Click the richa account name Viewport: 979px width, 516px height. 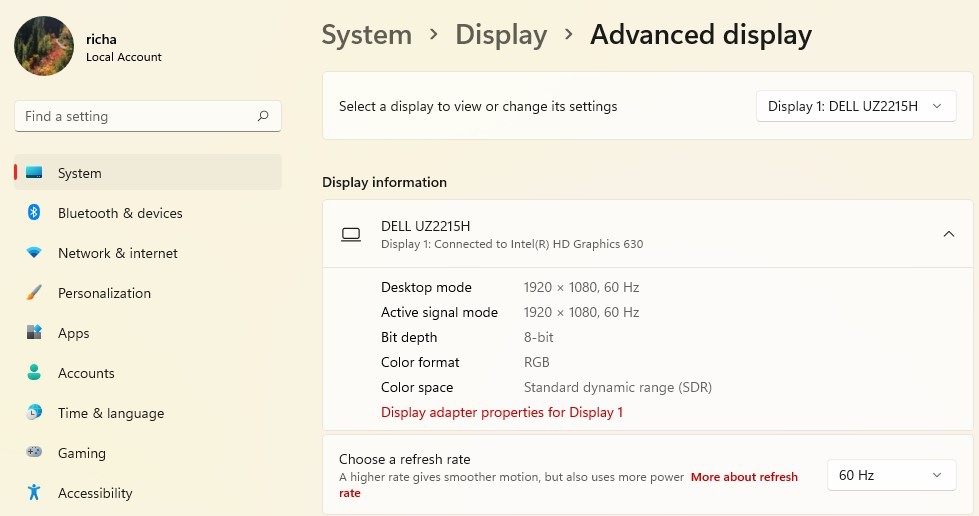tap(101, 39)
